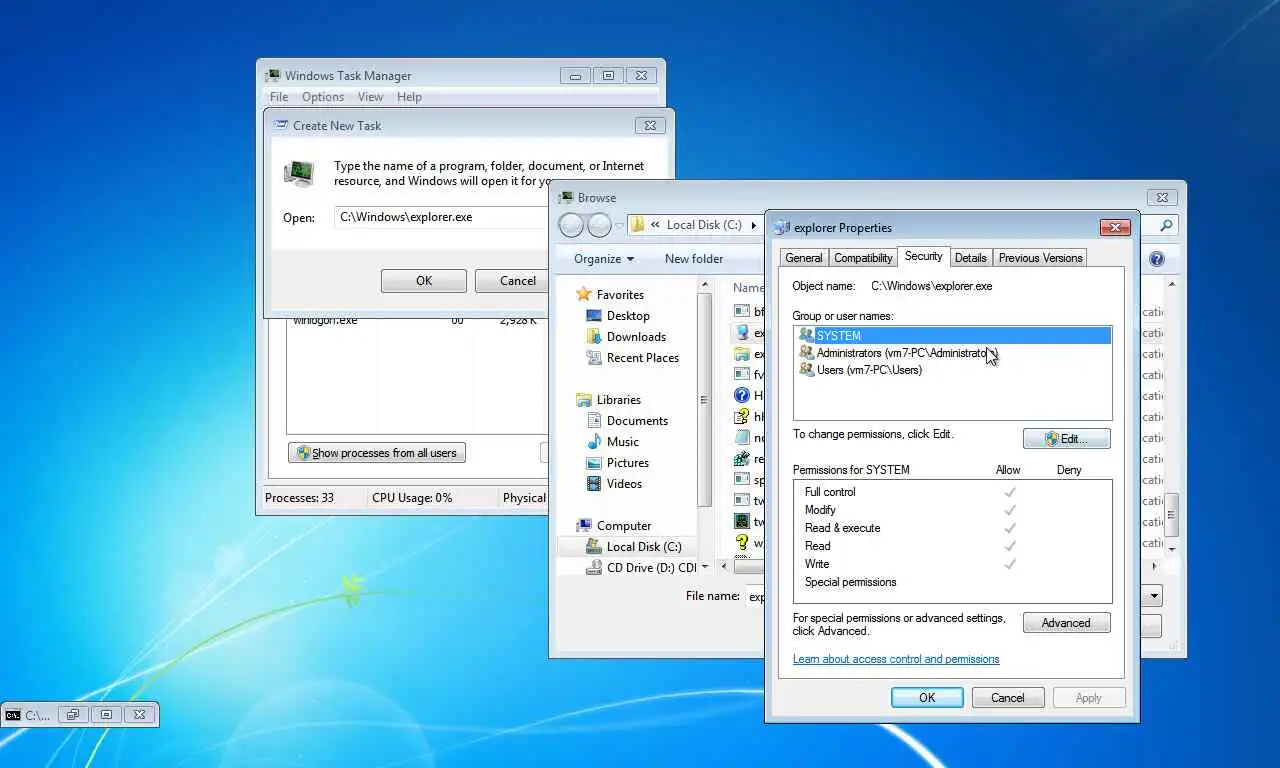The image size is (1280, 768).
Task: Click New folder in Browse toolbar
Action: 694,259
